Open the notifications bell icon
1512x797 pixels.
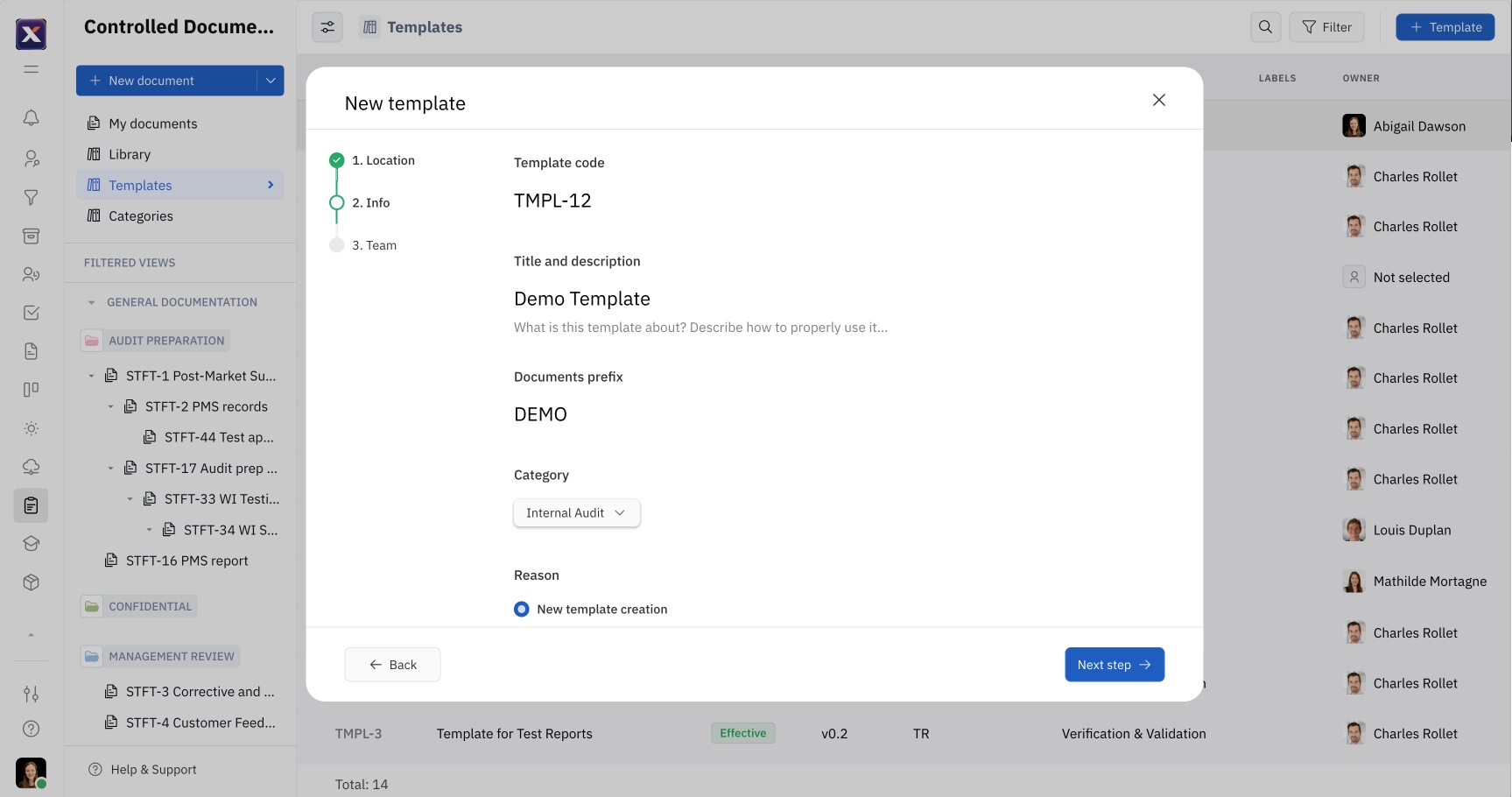click(x=31, y=117)
